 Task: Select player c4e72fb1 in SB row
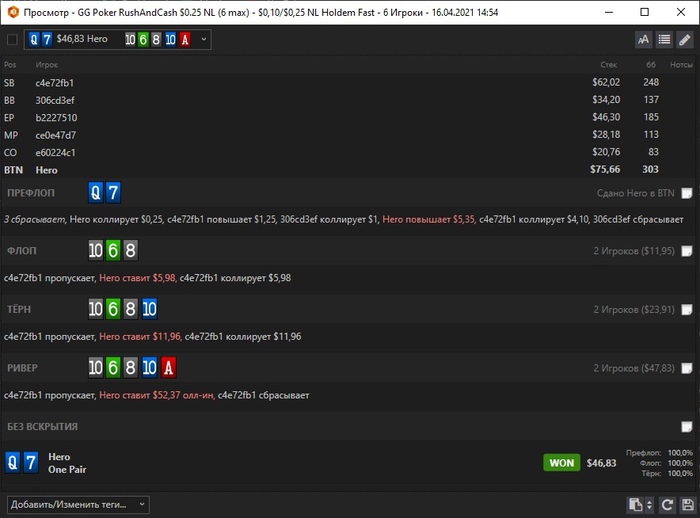point(54,83)
